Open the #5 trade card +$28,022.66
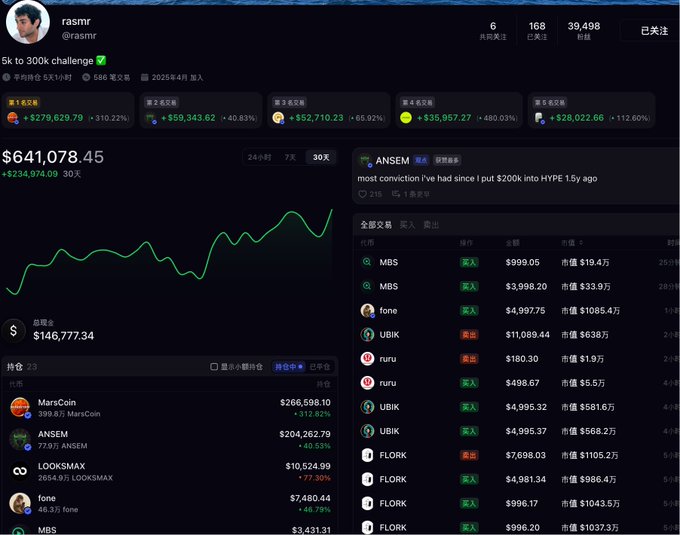The image size is (680, 535). click(591, 111)
